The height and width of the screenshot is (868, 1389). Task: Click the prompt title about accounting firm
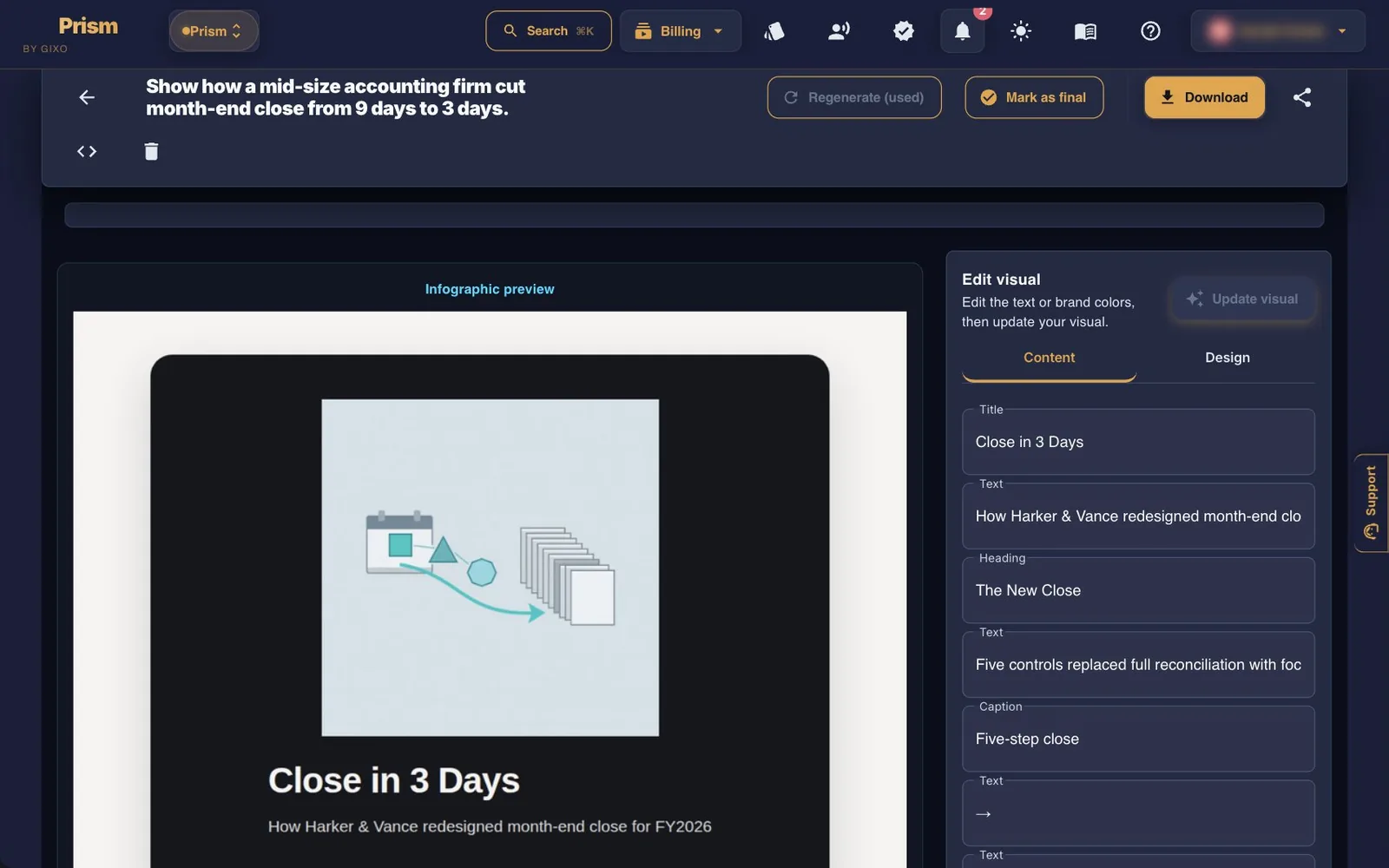point(335,97)
